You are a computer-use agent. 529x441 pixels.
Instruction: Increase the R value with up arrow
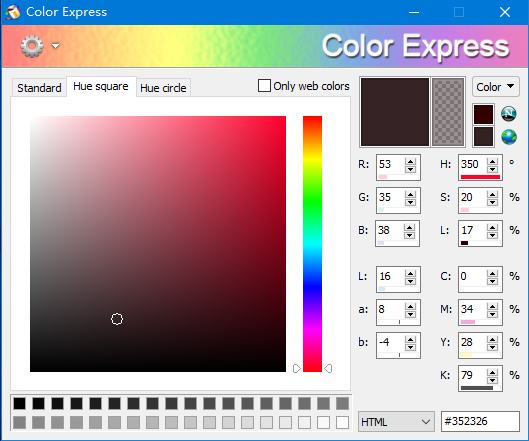pyautogui.click(x=410, y=162)
